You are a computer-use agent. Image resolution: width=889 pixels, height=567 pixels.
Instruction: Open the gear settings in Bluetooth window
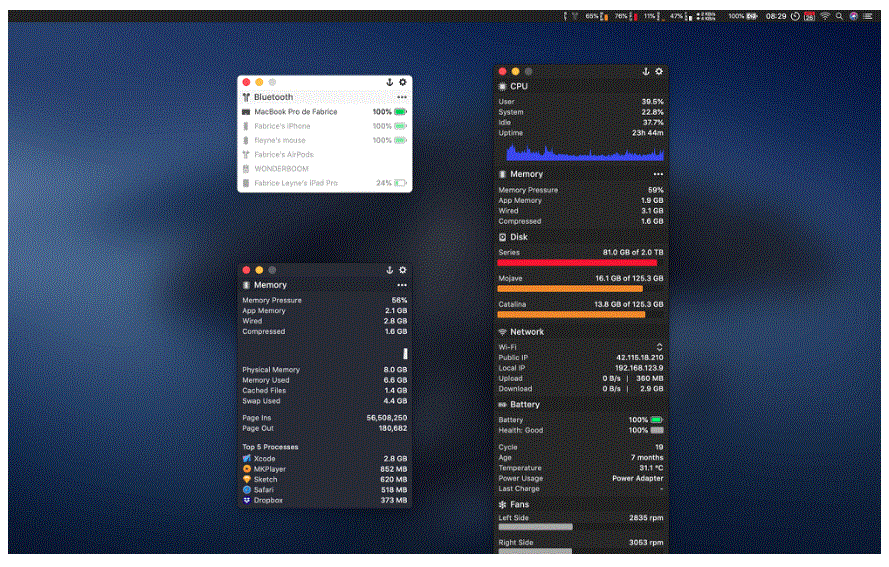click(403, 82)
